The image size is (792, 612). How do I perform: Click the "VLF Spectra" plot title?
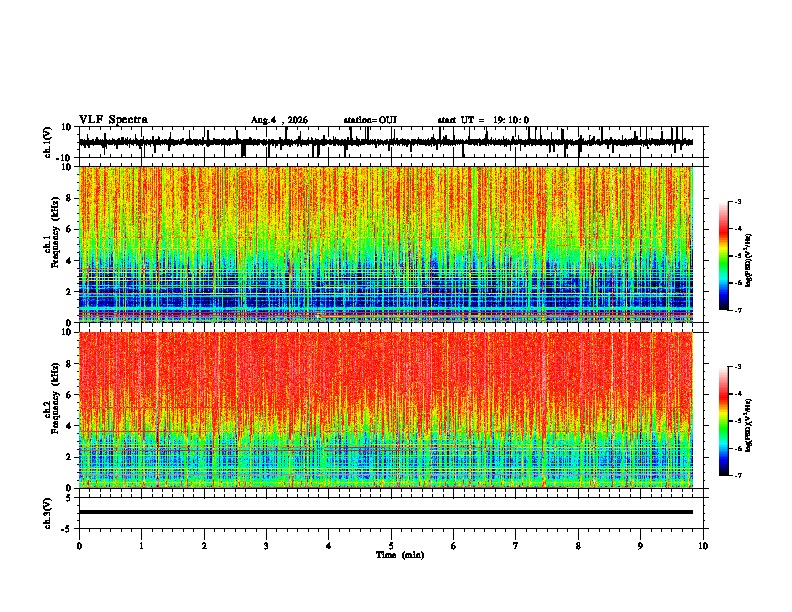click(x=113, y=120)
